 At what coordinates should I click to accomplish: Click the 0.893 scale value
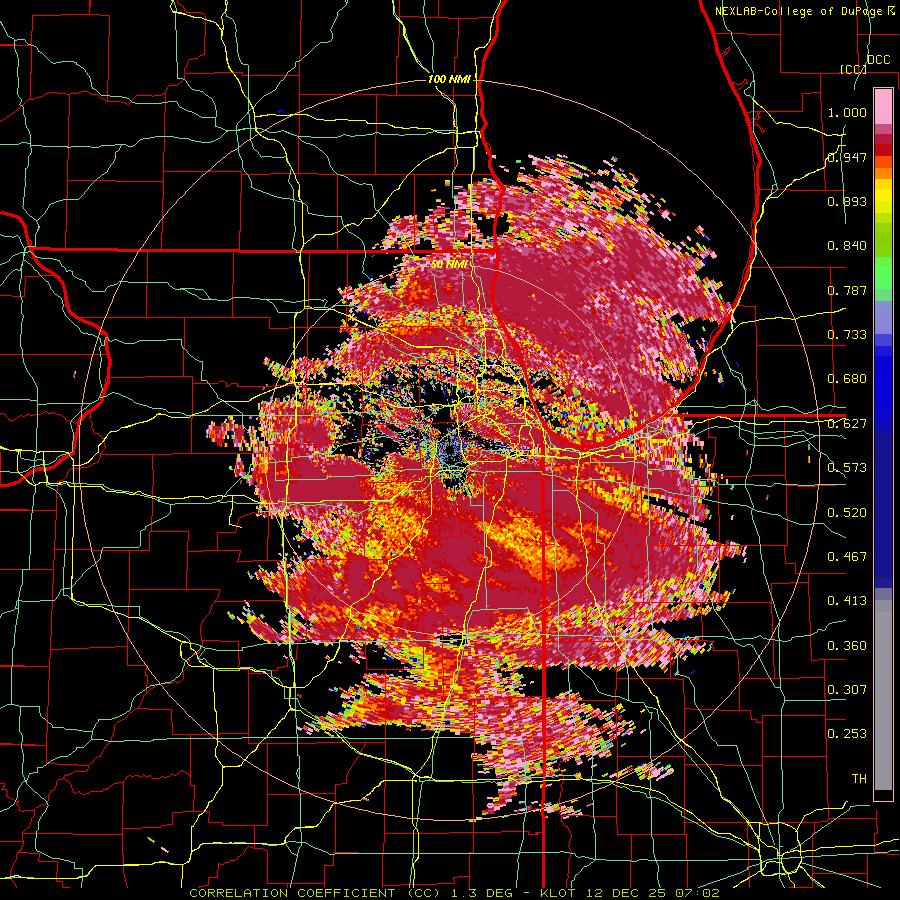pyautogui.click(x=847, y=201)
